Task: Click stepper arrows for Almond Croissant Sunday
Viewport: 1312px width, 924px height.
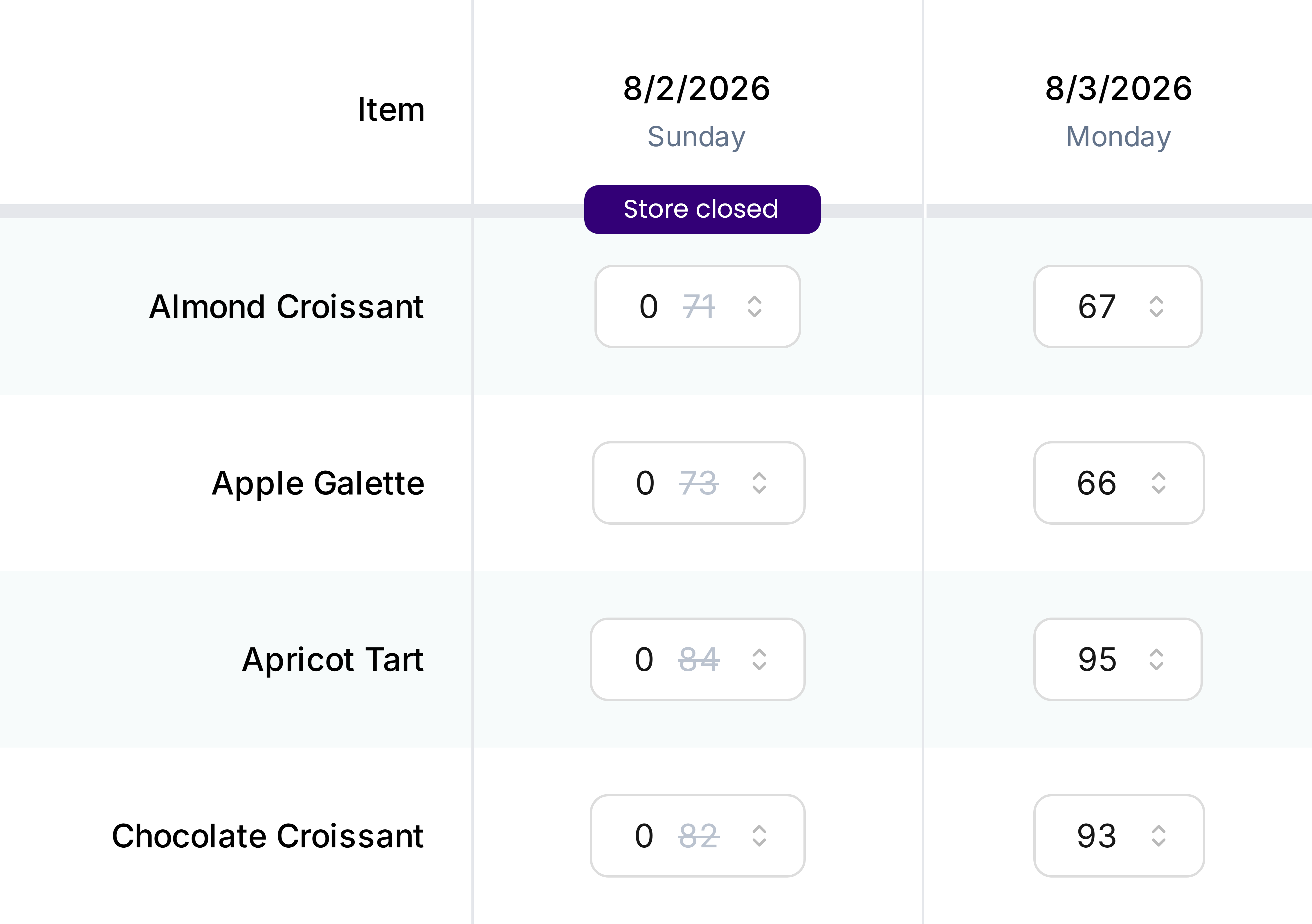Action: click(754, 306)
